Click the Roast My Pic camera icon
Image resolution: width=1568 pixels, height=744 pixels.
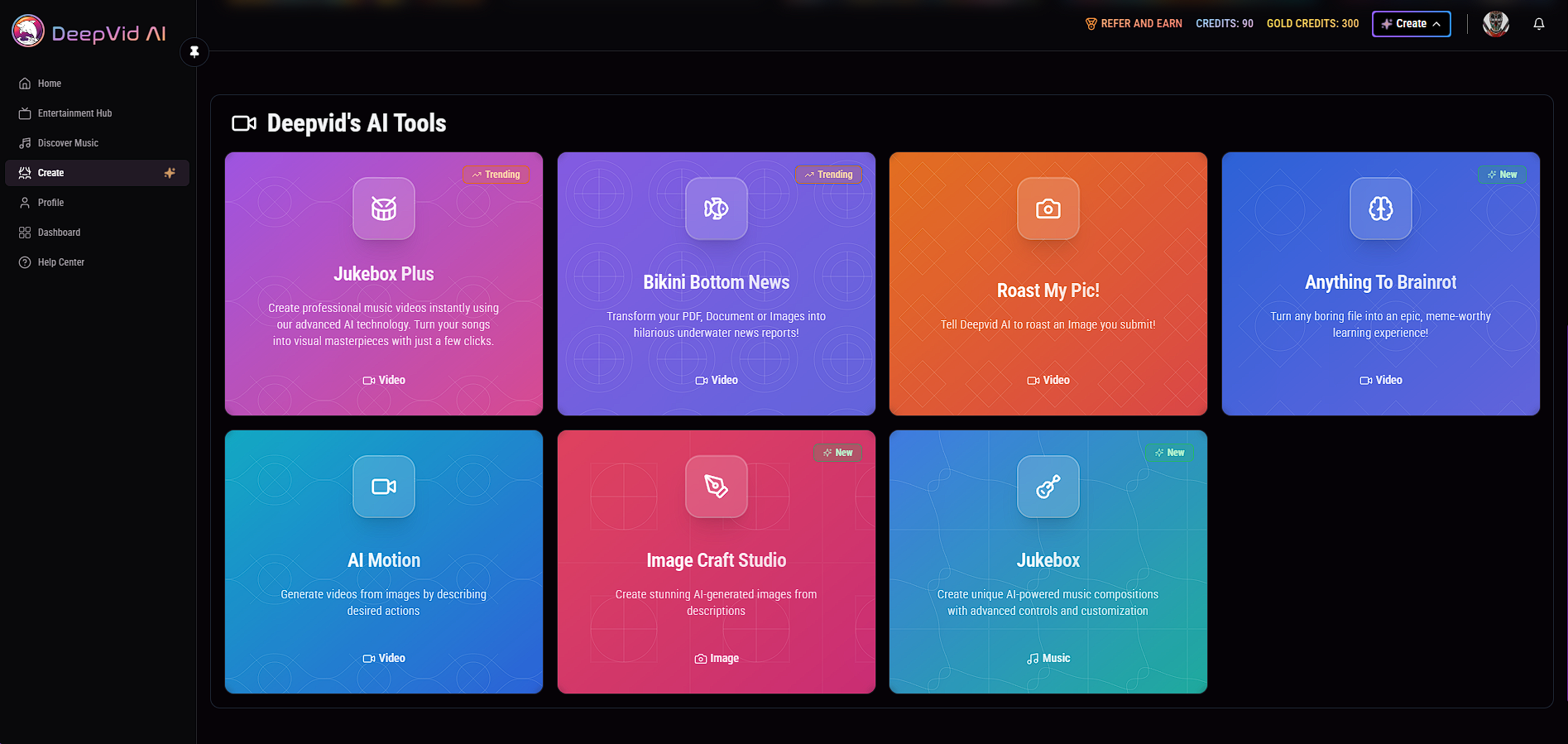coord(1048,209)
